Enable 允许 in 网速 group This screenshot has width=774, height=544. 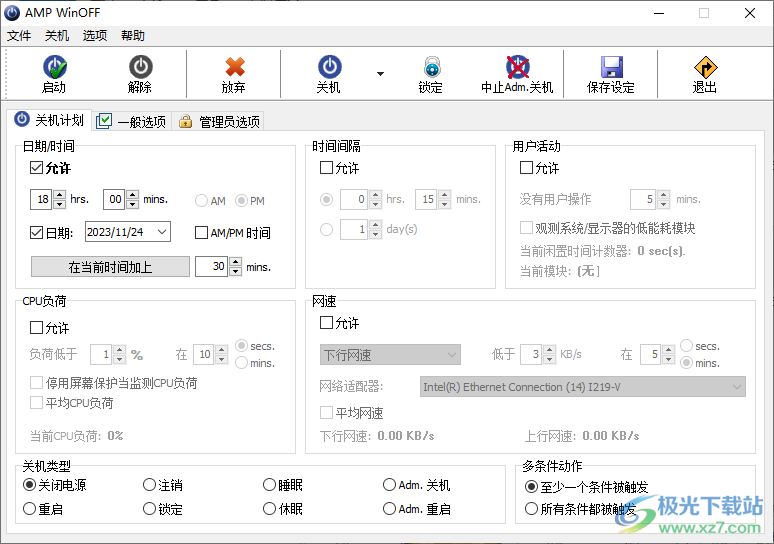pyautogui.click(x=326, y=323)
